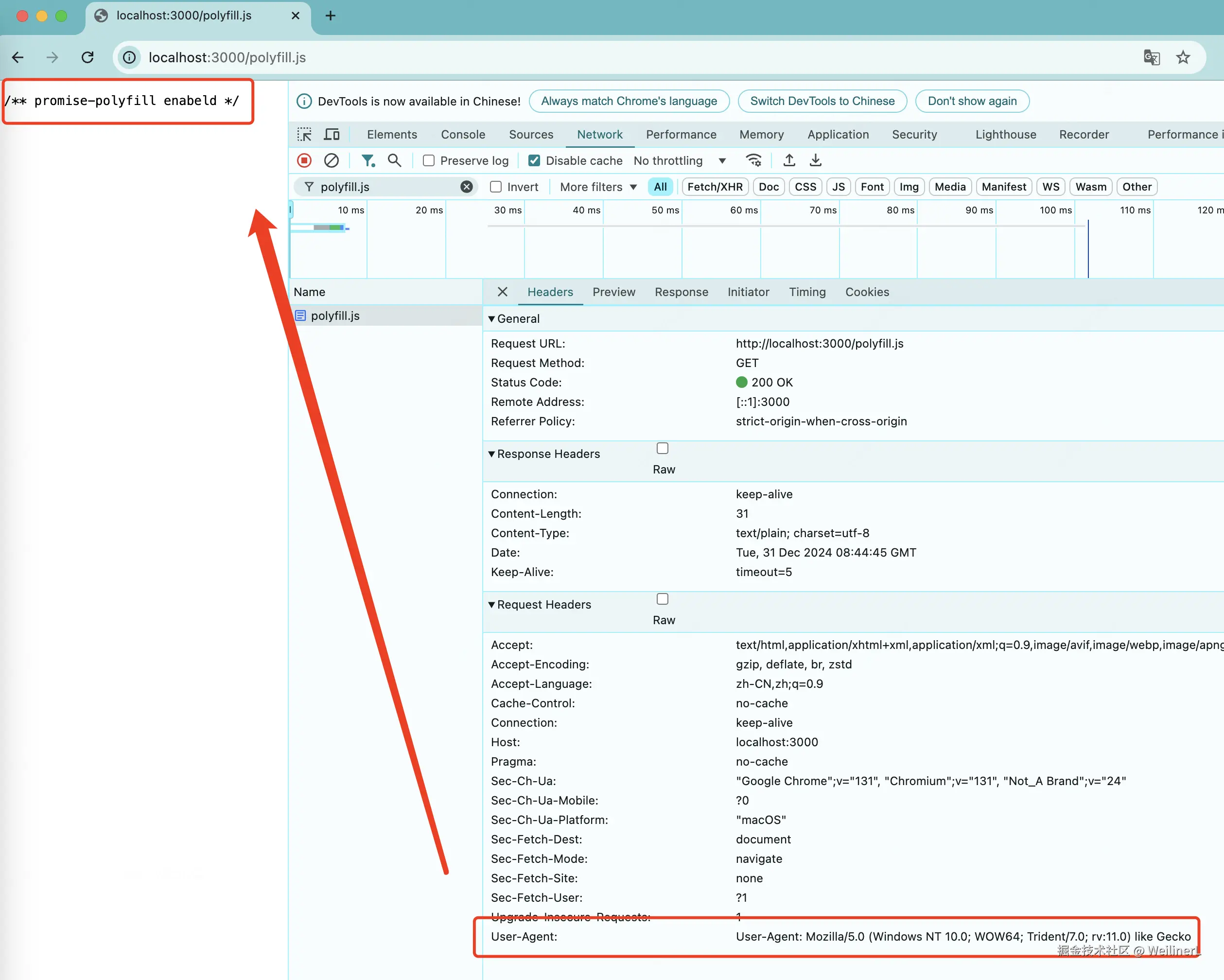Viewport: 1224px width, 980px height.
Task: Click the import HAR upload icon
Action: (789, 161)
